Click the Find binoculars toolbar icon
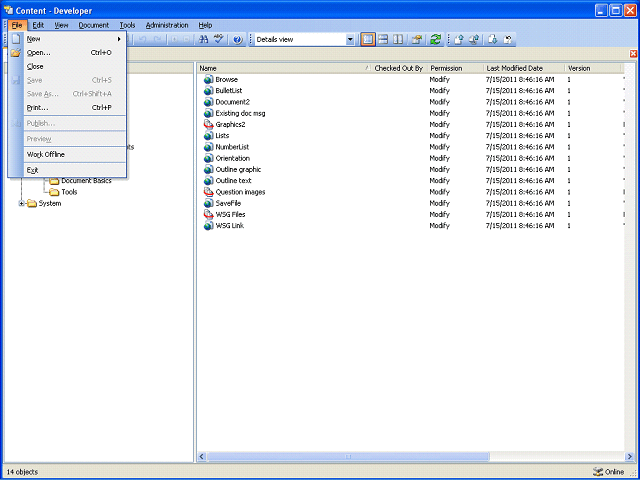Image resolution: width=640 pixels, height=480 pixels. point(203,39)
